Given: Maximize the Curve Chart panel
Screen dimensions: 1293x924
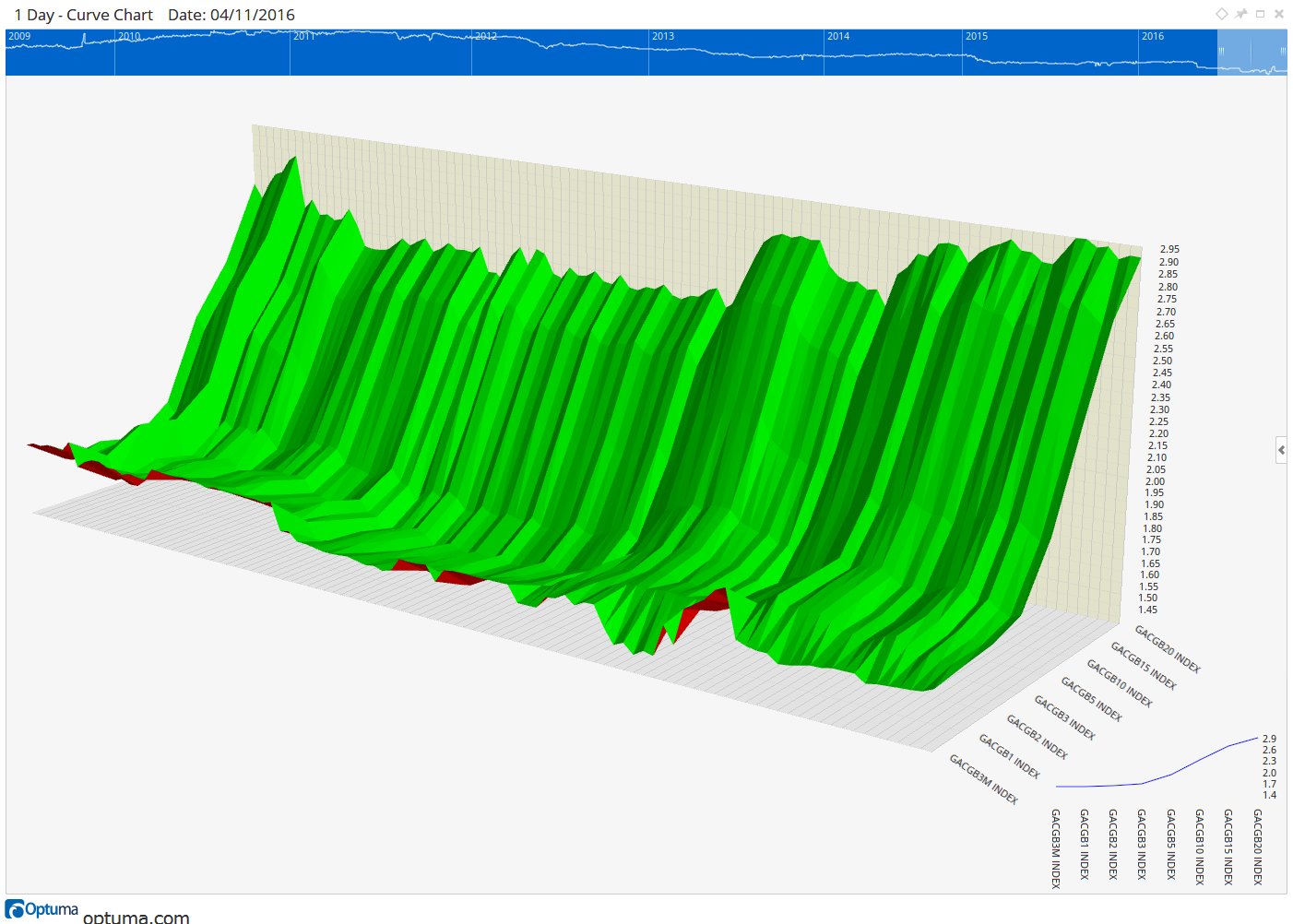Looking at the screenshot, I should pos(1260,14).
